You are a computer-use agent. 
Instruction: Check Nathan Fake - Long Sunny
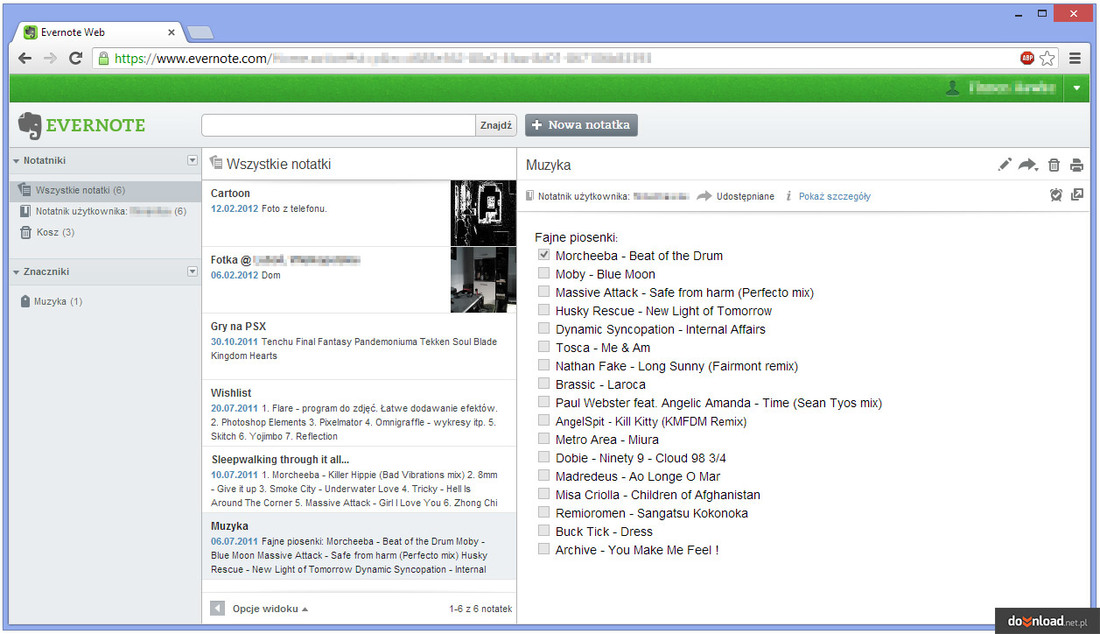544,365
